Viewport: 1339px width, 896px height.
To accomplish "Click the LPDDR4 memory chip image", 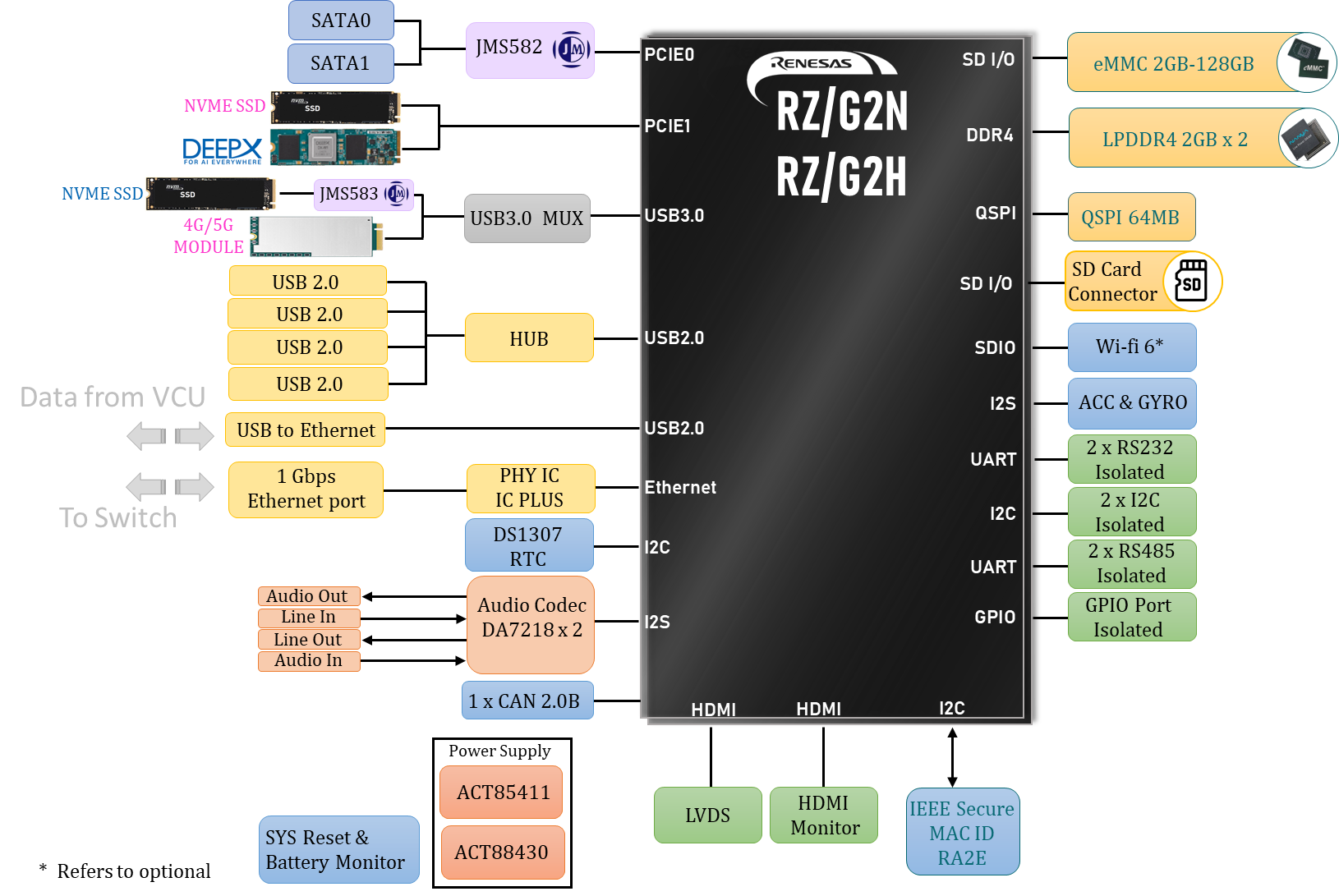I will coord(1308,138).
